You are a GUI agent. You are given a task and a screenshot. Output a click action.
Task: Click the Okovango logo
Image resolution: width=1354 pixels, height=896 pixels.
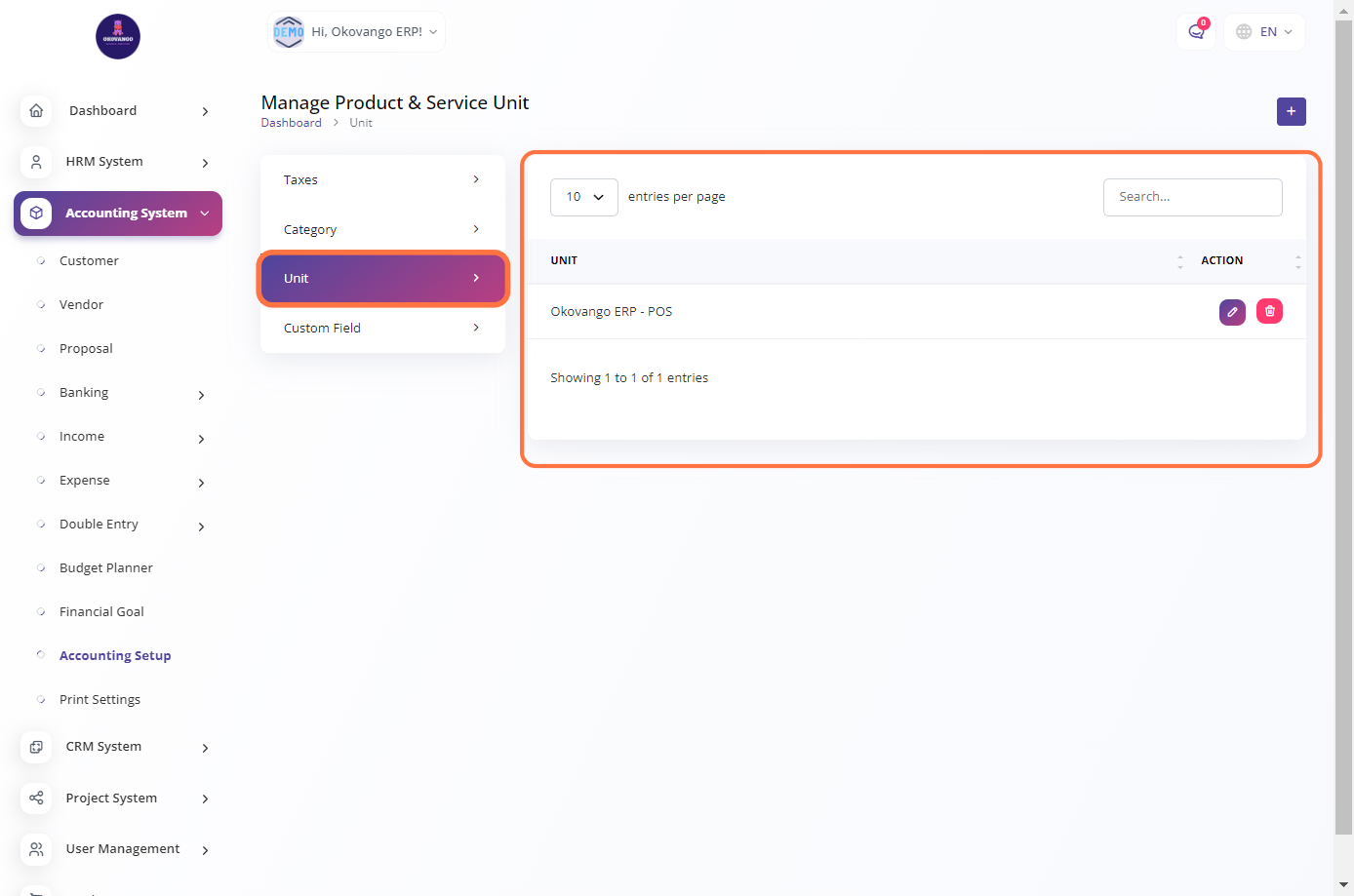pyautogui.click(x=118, y=37)
